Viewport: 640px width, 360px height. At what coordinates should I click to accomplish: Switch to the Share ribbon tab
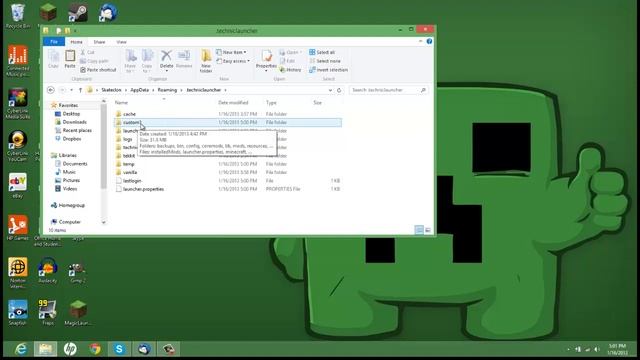(99, 42)
